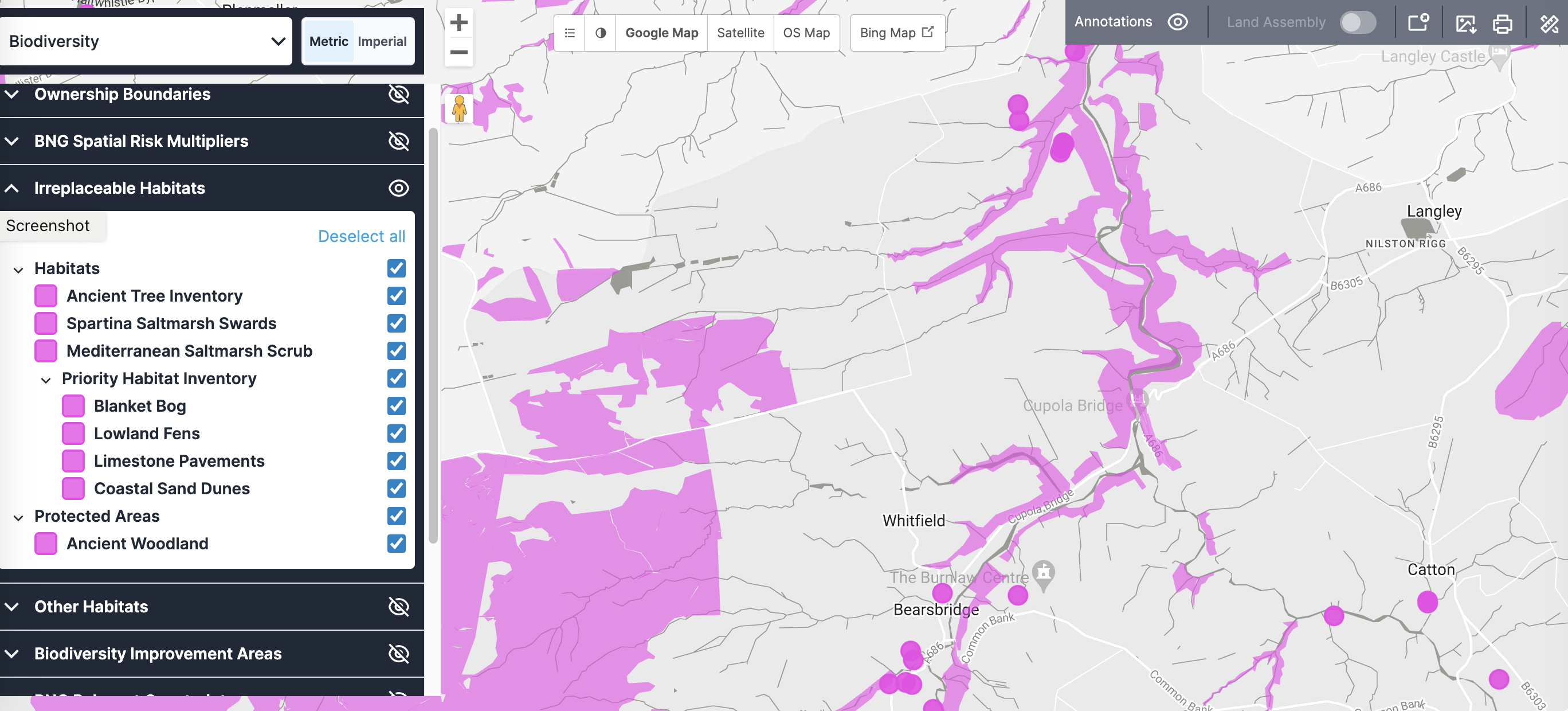Screen dimensions: 1568x711
Task: Toggle map contrast mode
Action: point(600,33)
